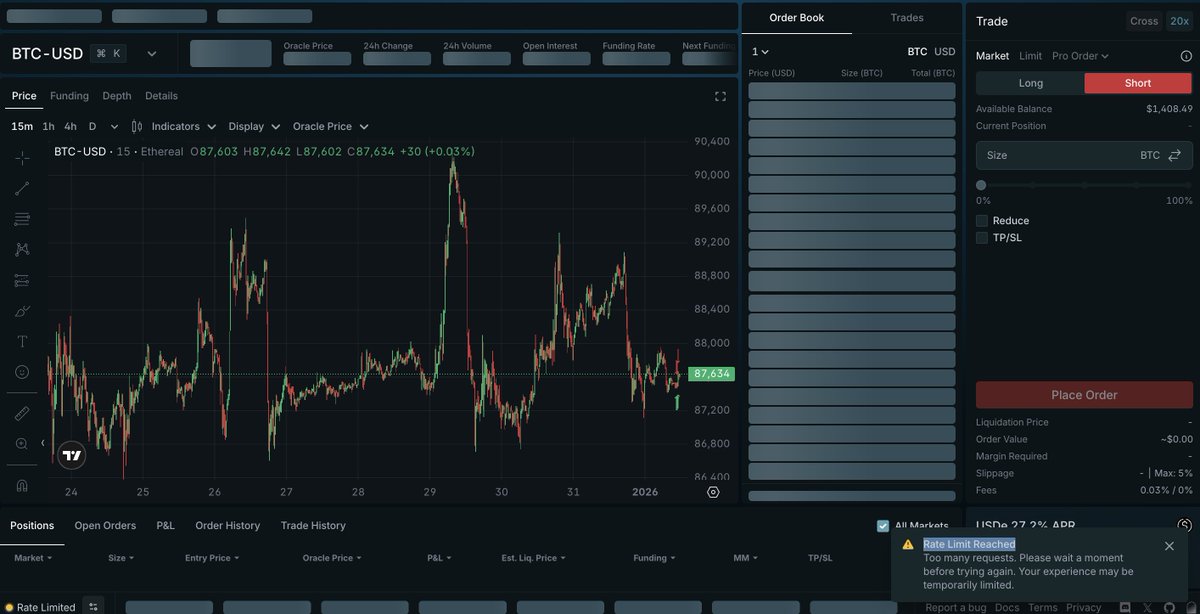Click the order size slider handle
Image resolution: width=1200 pixels, height=614 pixels.
tap(981, 185)
